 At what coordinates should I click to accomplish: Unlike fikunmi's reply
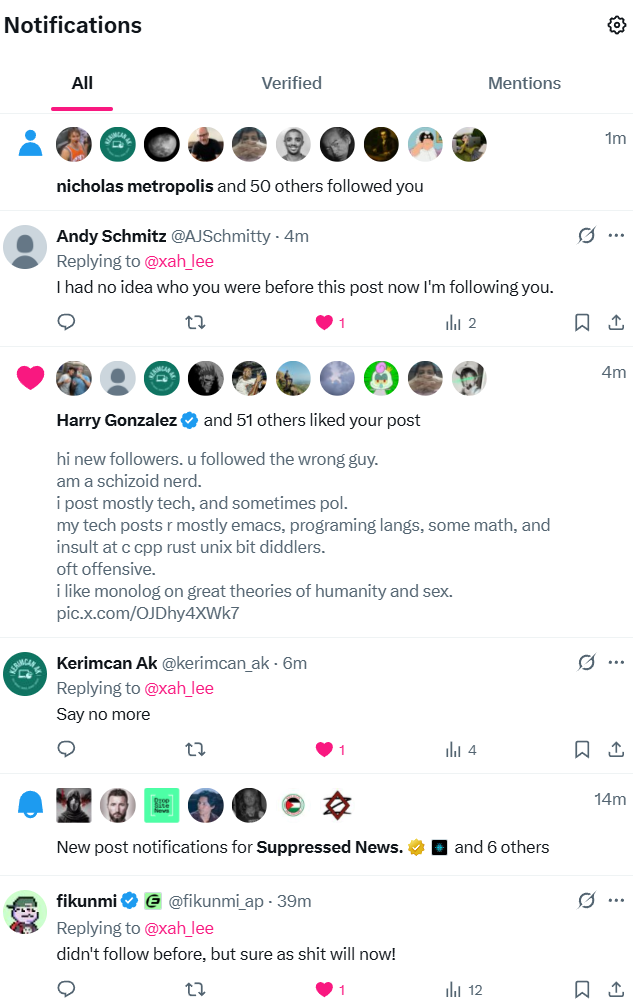pos(324,989)
